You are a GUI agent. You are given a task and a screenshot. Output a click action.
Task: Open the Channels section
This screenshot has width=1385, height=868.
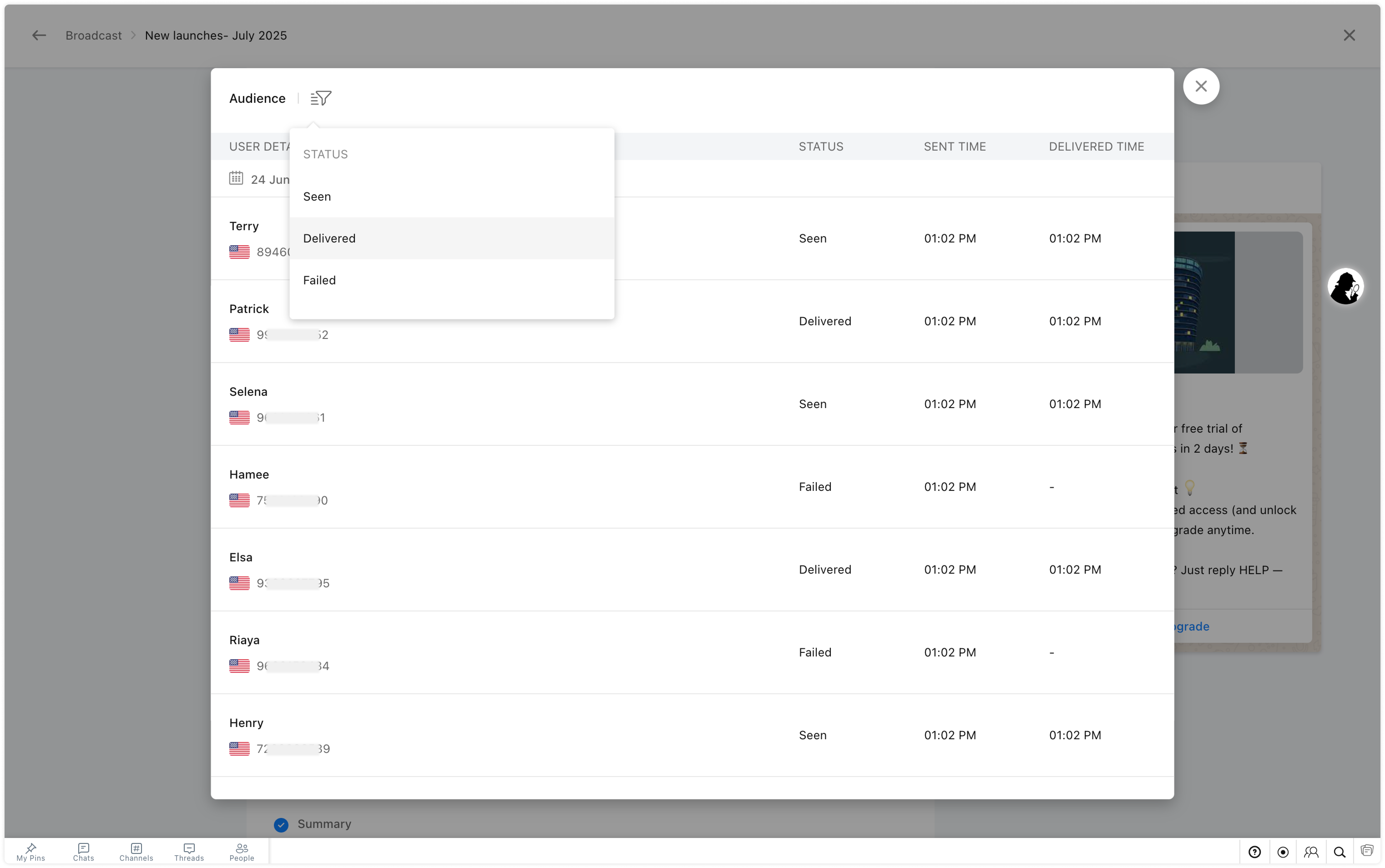pyautogui.click(x=136, y=852)
